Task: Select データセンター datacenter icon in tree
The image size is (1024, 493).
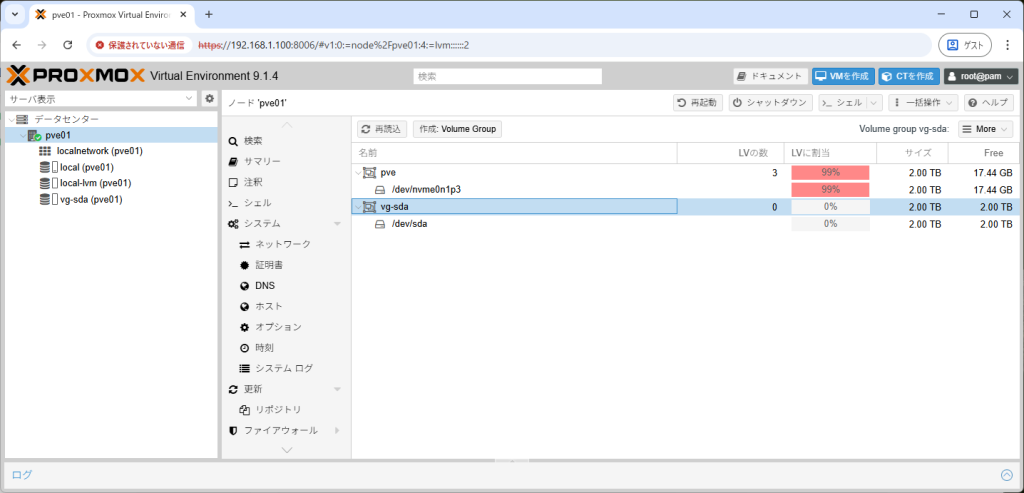Action: [23, 119]
